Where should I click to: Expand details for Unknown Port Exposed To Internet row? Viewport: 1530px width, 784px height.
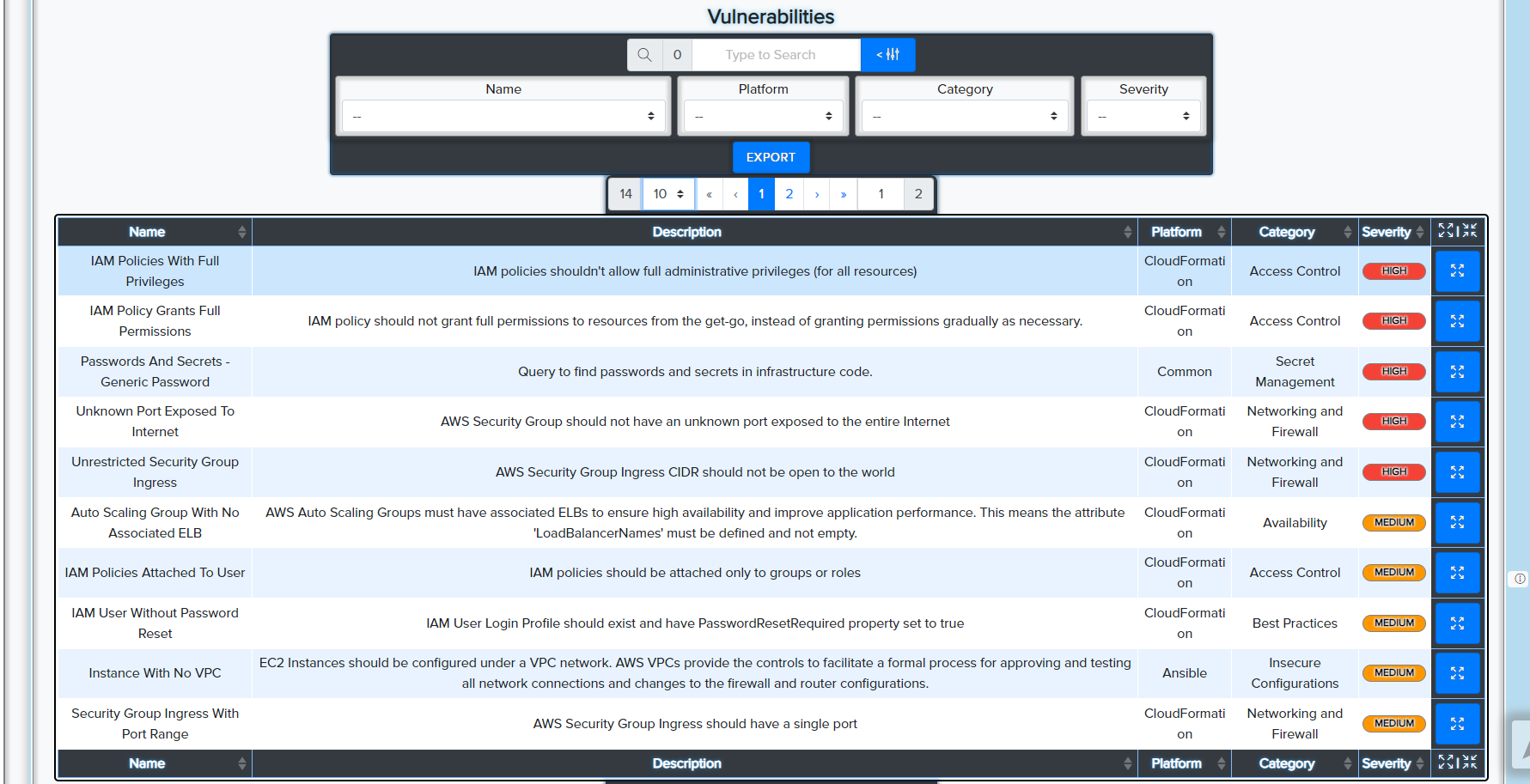click(1457, 422)
